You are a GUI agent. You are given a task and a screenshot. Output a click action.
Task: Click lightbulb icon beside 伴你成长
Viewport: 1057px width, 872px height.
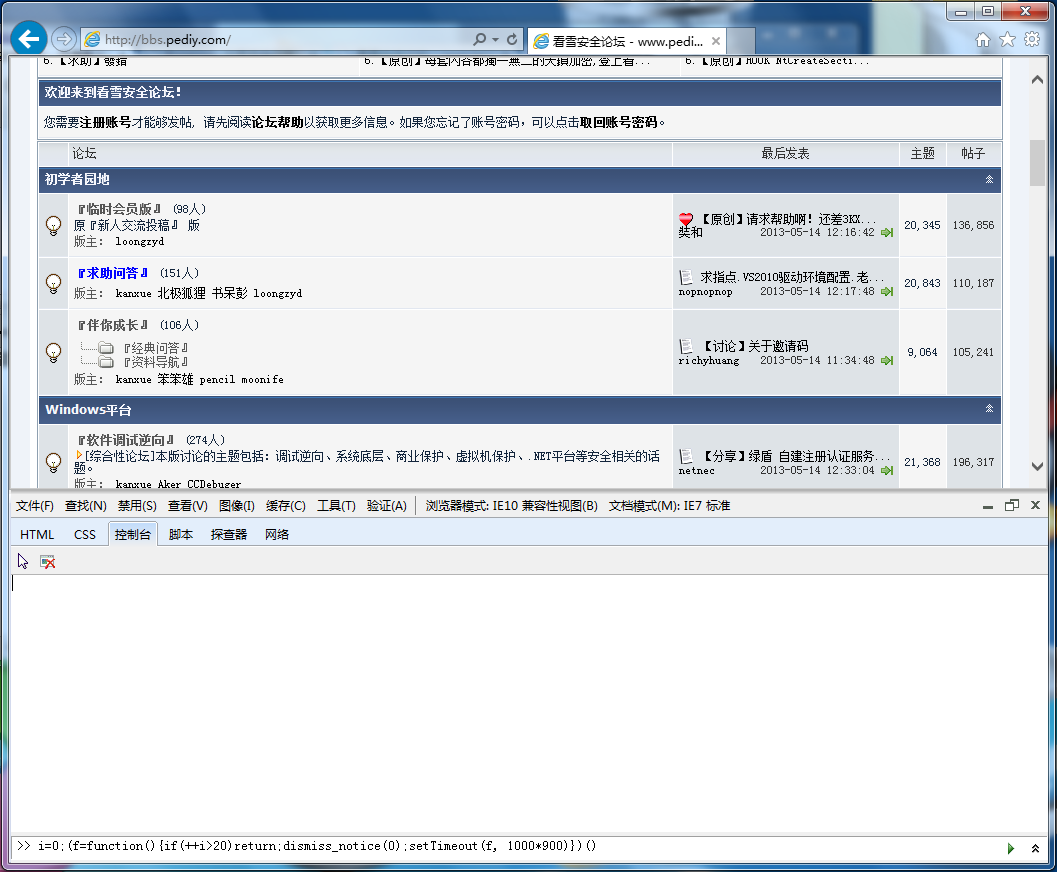[x=53, y=352]
